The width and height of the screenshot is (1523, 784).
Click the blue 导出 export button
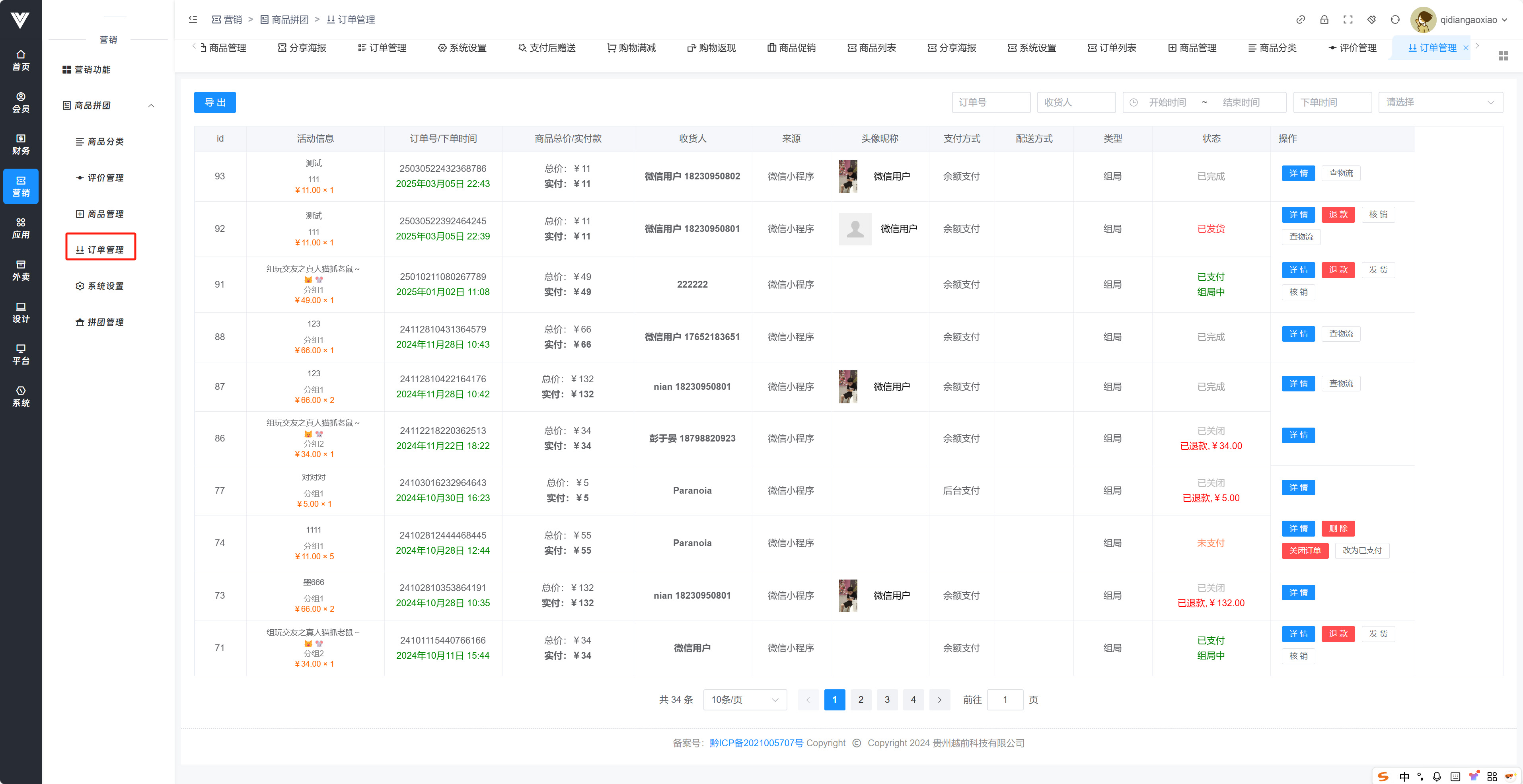tap(214, 102)
